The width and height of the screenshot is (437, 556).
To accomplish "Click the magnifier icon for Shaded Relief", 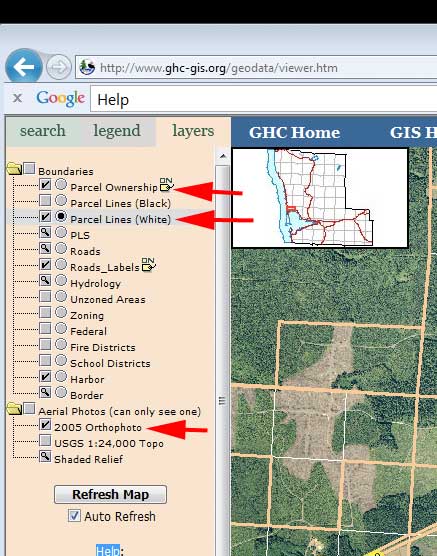I will pyautogui.click(x=45, y=456).
